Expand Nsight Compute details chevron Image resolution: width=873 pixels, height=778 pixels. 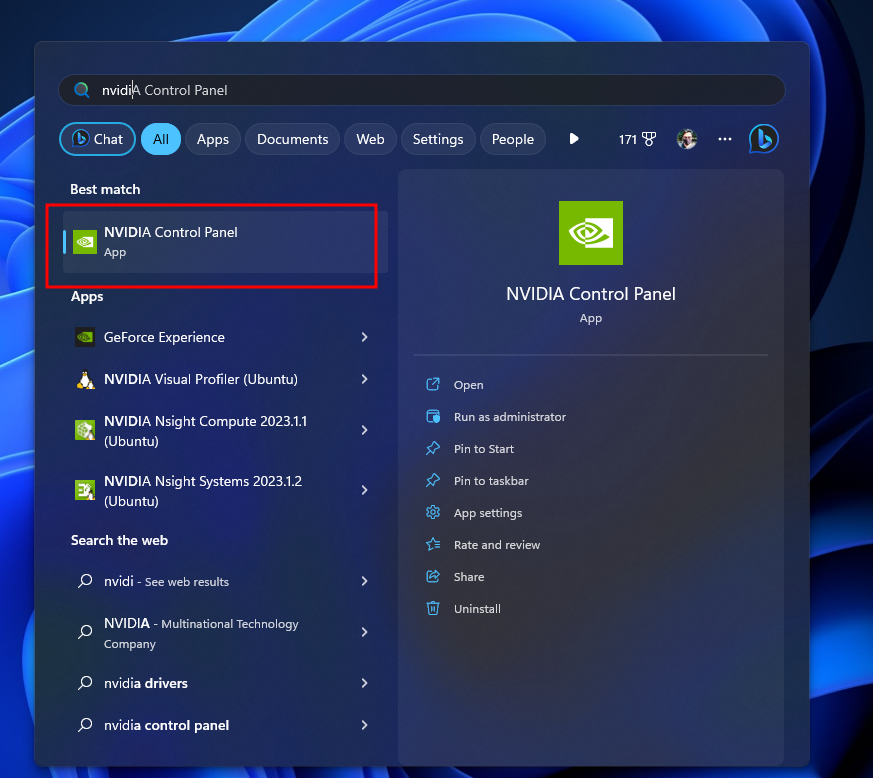tap(364, 430)
